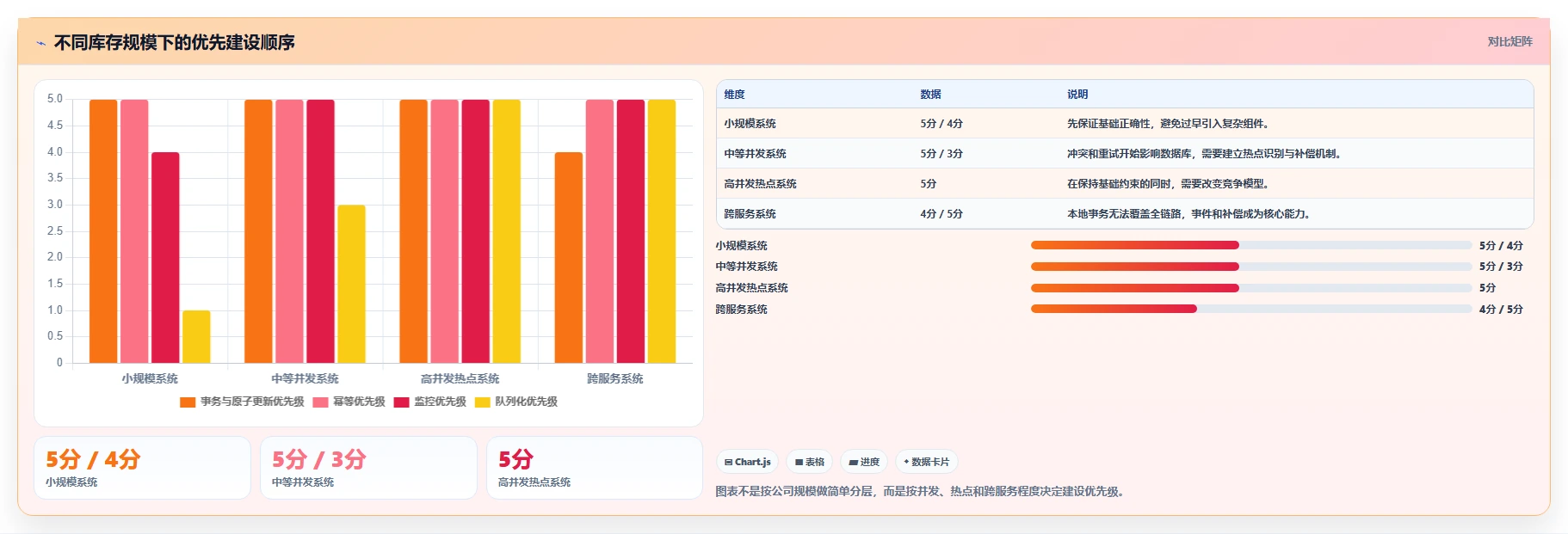Click the 数据 table column header
Screen dimensions: 1568x534
[x=930, y=95]
